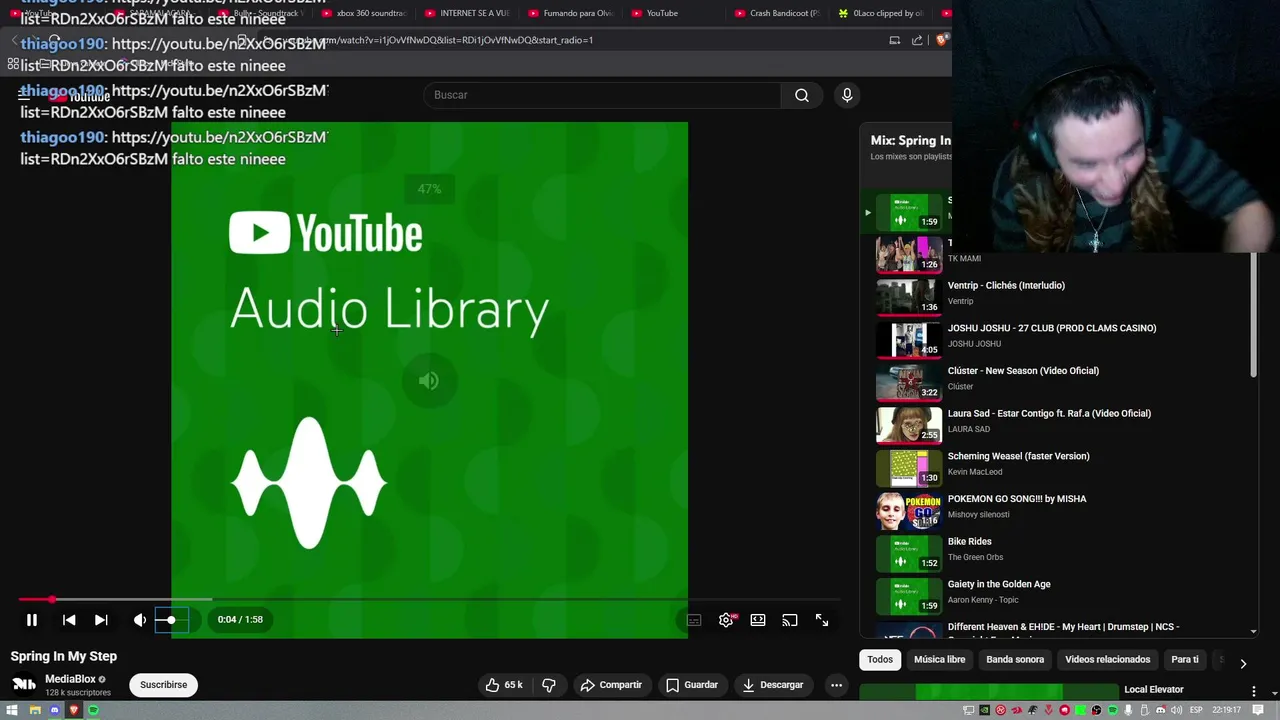Open File Explorer from taskbar
The height and width of the screenshot is (720, 1280).
pyautogui.click(x=35, y=710)
